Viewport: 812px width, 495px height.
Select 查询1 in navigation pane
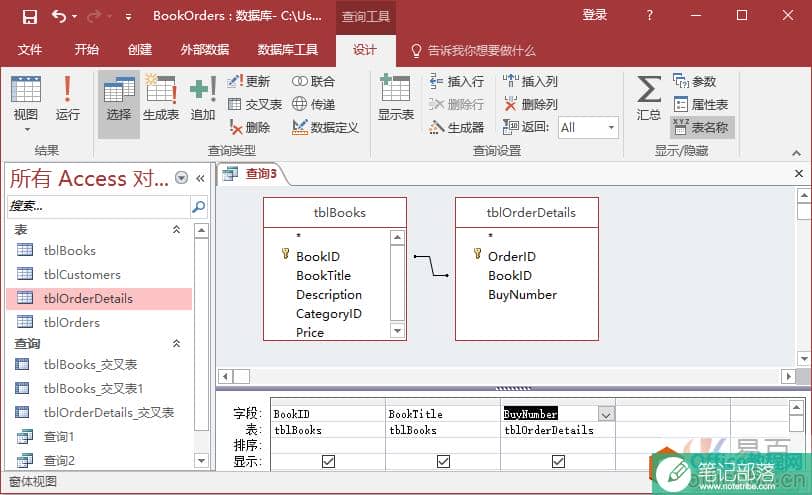[x=99, y=436]
